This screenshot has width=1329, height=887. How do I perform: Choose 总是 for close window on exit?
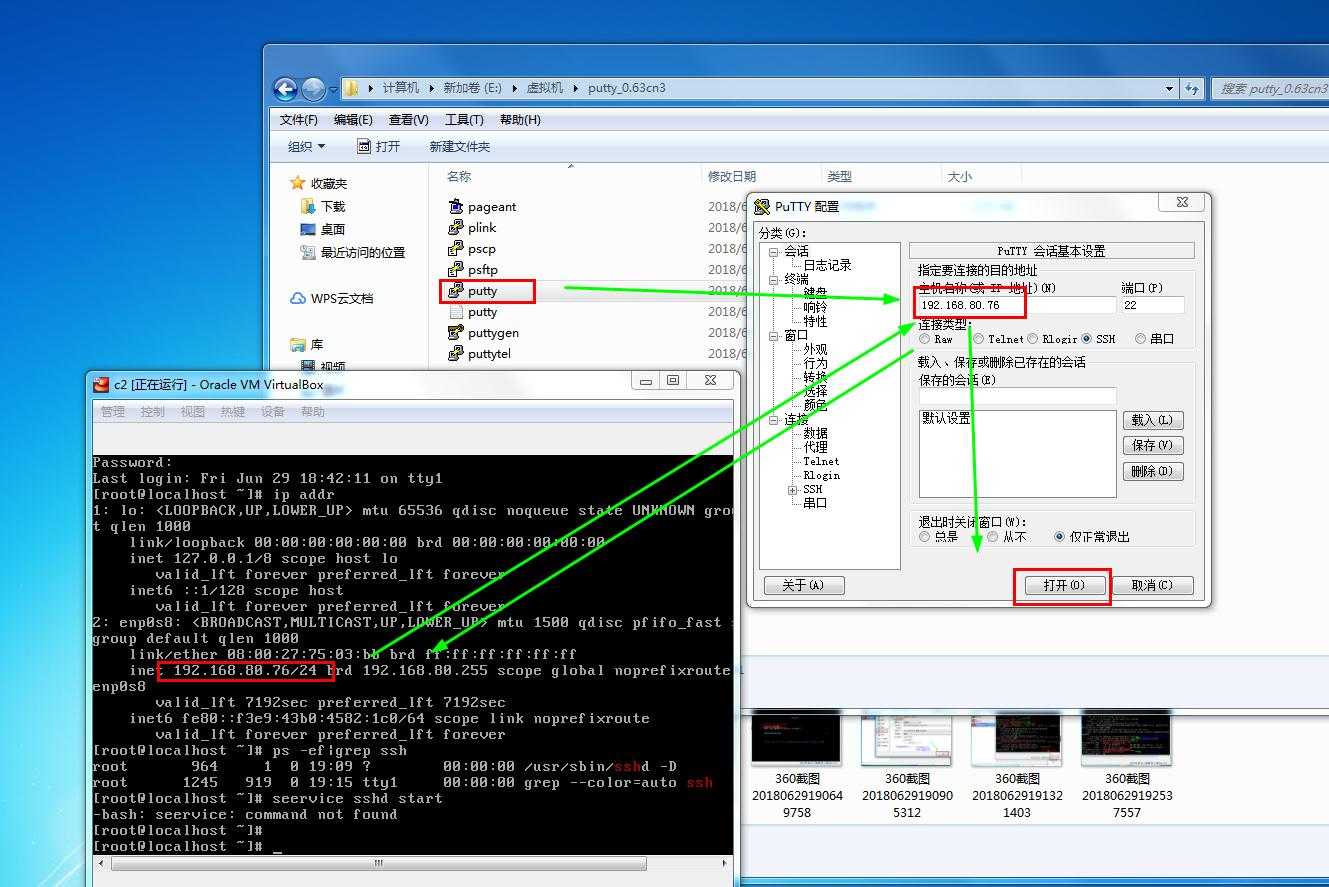click(x=924, y=537)
